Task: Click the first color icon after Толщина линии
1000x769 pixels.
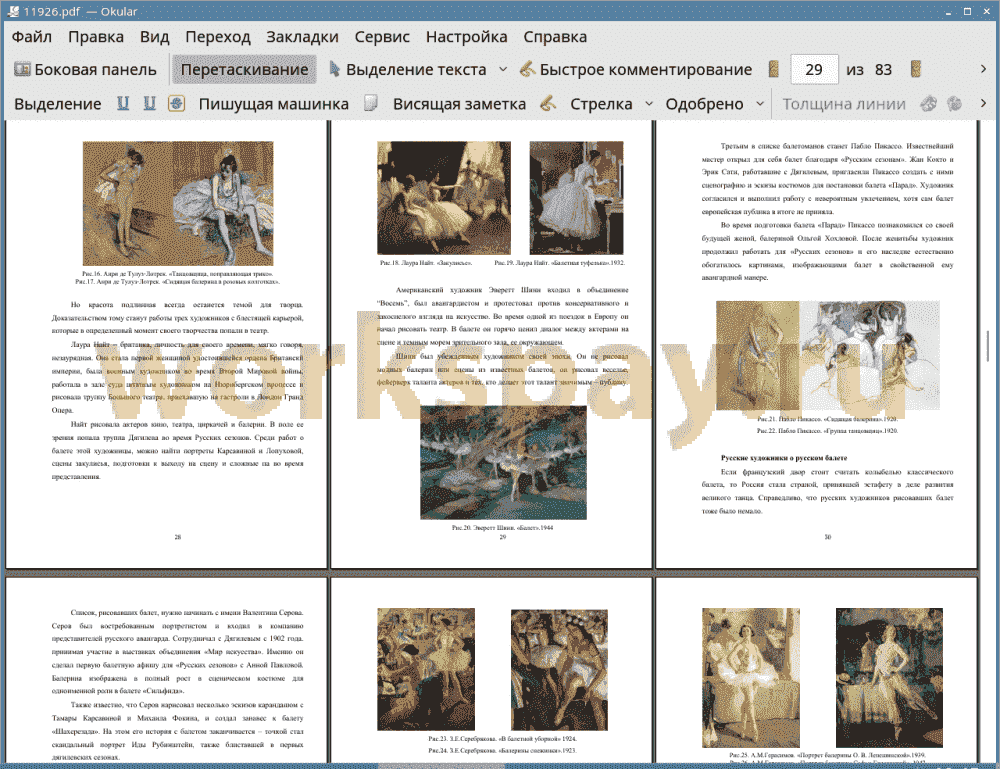Action: 929,103
